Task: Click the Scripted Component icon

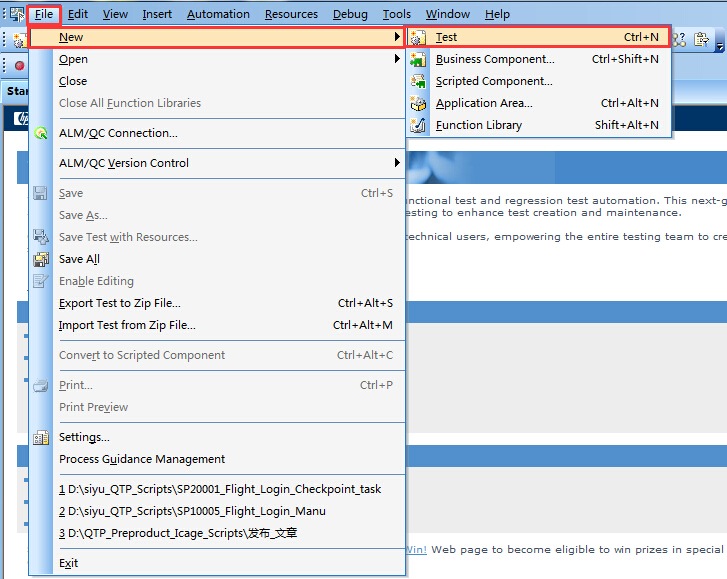Action: pyautogui.click(x=418, y=81)
